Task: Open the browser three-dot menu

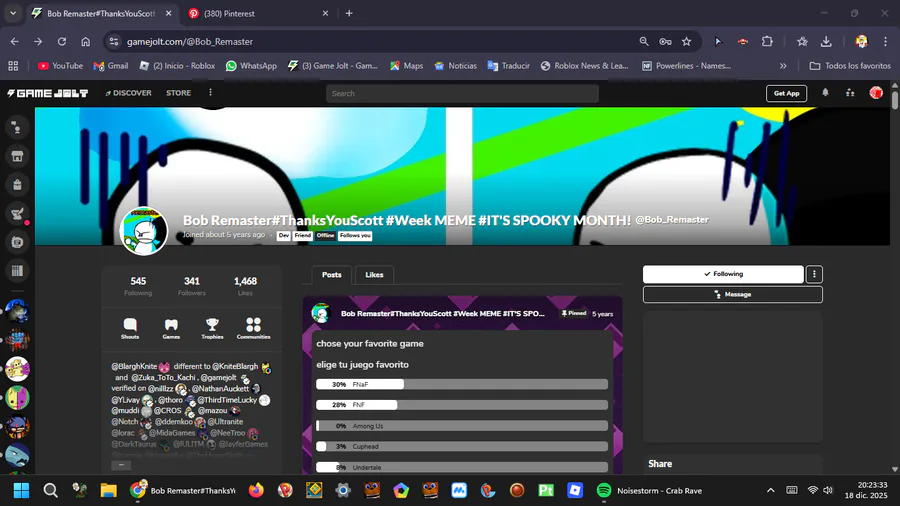Action: point(886,41)
